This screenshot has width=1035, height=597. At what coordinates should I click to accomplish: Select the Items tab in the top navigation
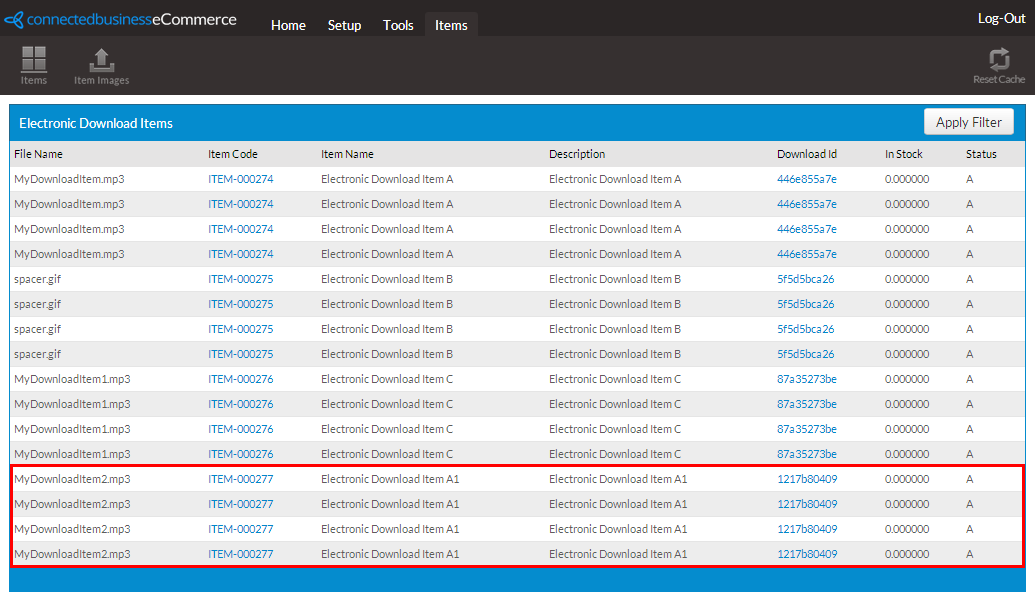(x=451, y=25)
